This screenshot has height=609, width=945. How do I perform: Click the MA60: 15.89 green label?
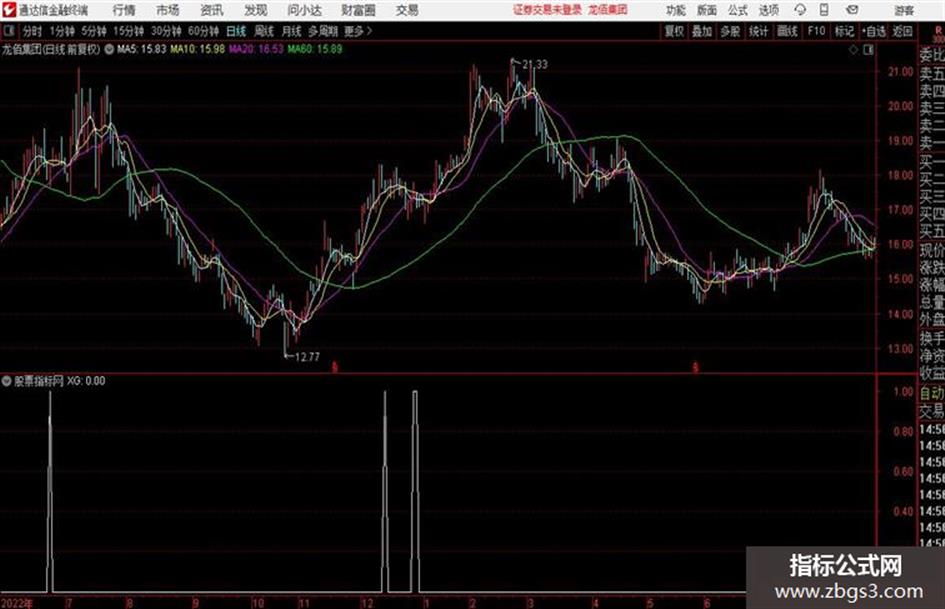(x=315, y=49)
